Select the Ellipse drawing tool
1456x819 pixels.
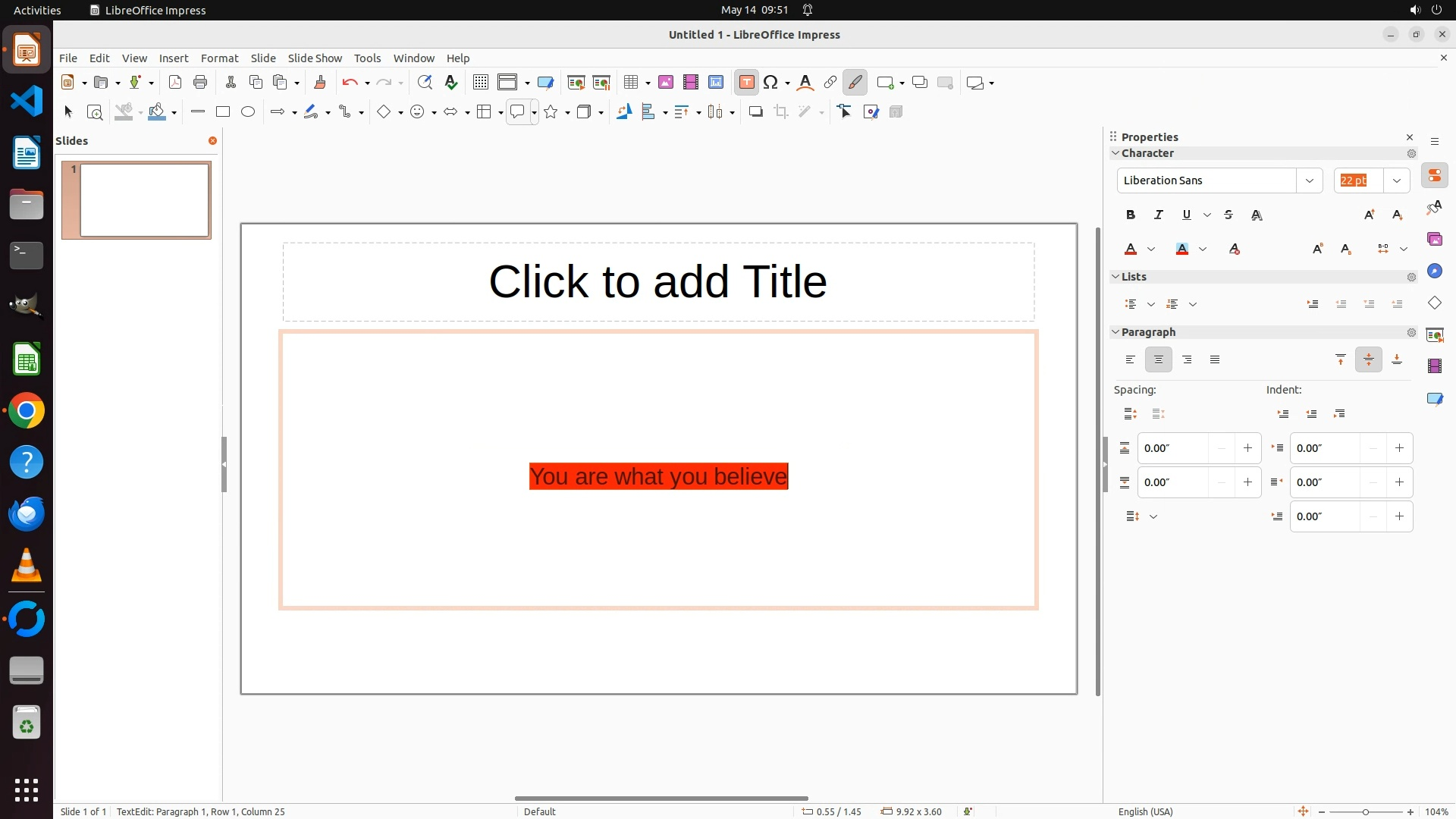(248, 112)
